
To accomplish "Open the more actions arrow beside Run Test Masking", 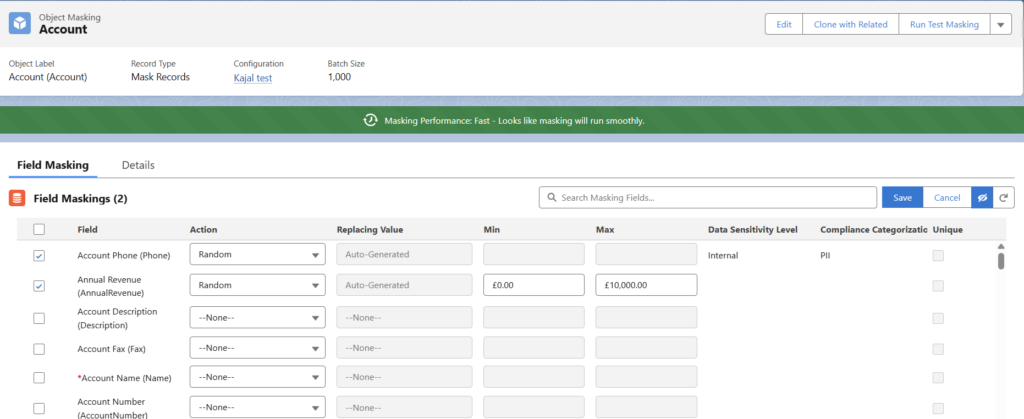I will pyautogui.click(x=1001, y=24).
